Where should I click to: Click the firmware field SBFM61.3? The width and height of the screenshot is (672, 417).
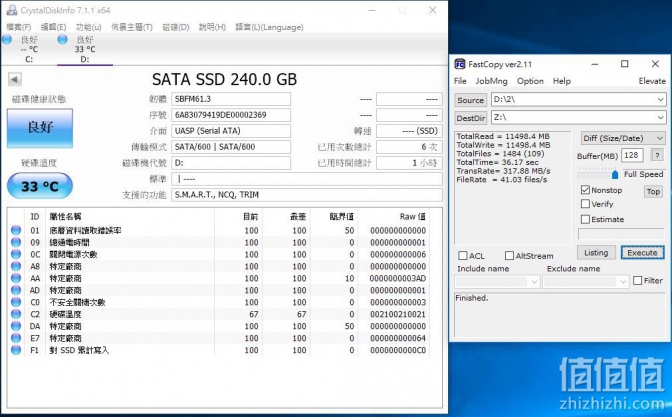point(231,99)
